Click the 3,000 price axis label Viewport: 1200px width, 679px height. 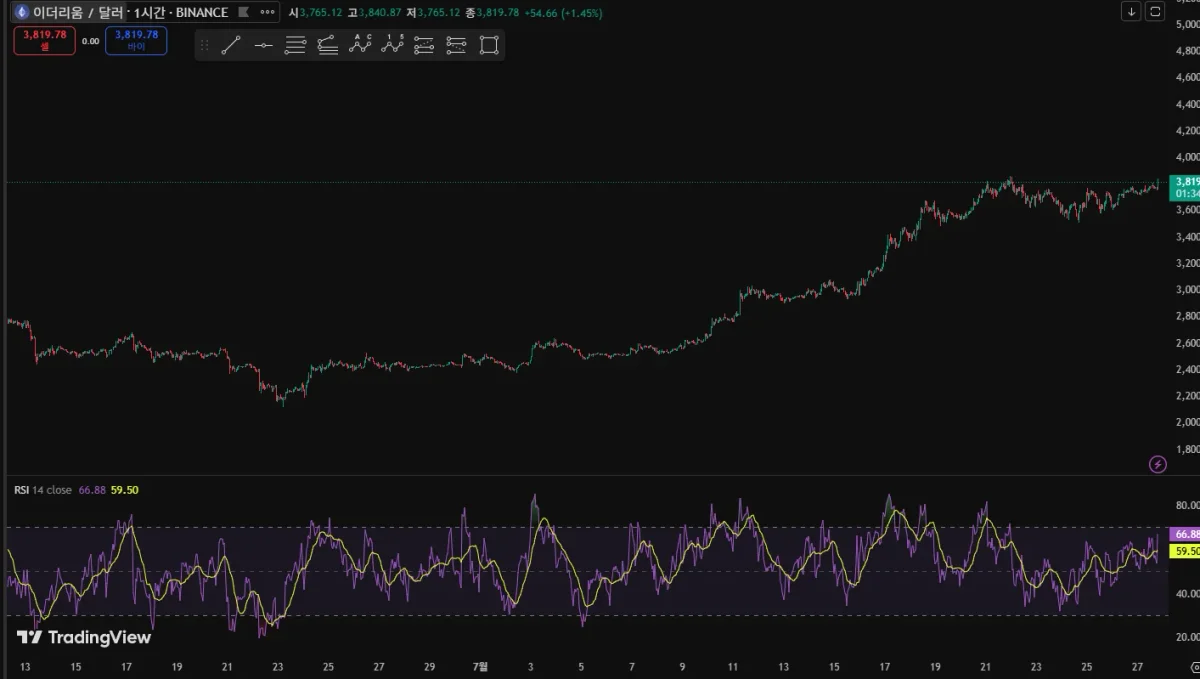(x=1188, y=290)
